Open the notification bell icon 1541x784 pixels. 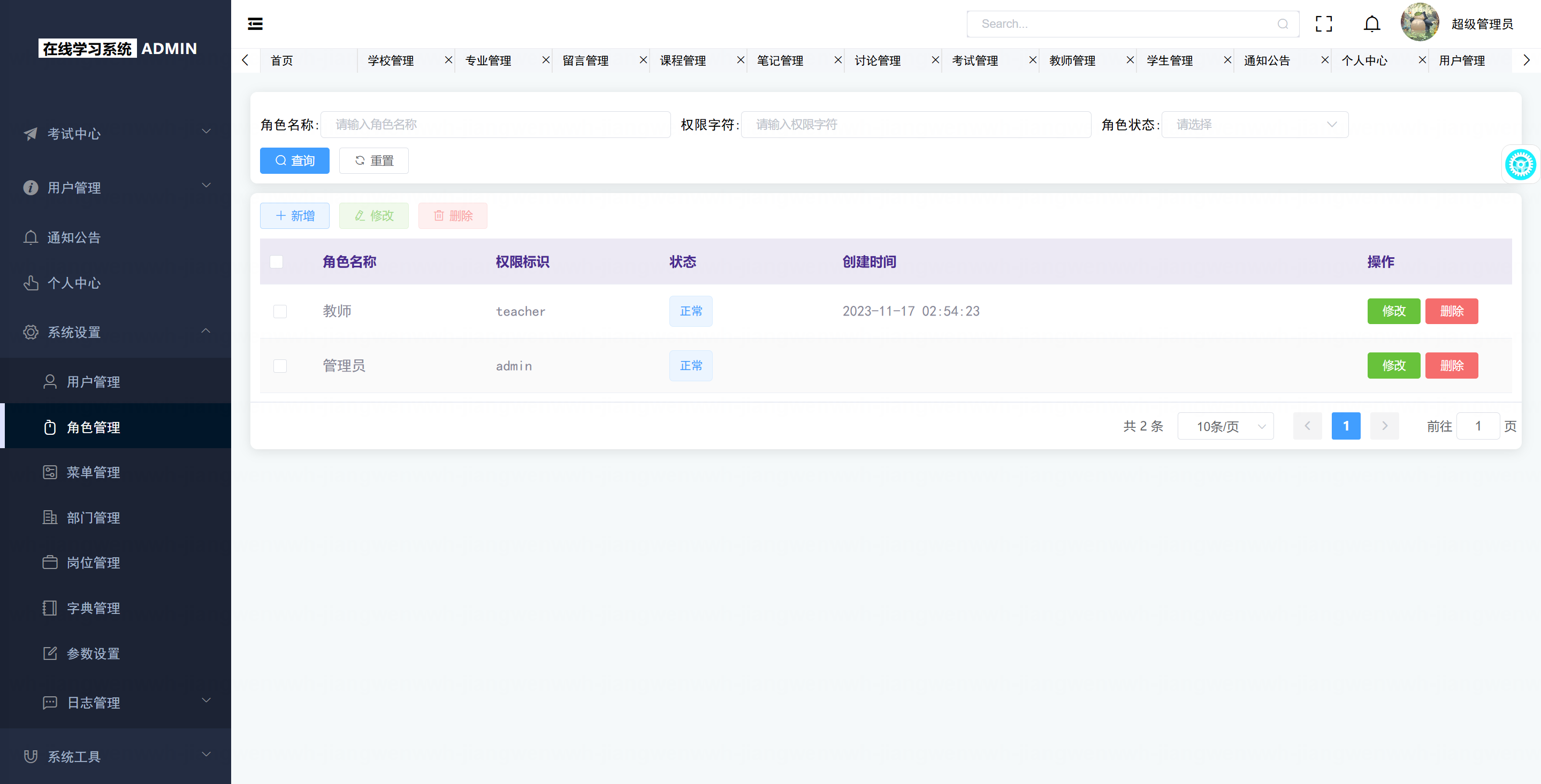coord(1372,24)
